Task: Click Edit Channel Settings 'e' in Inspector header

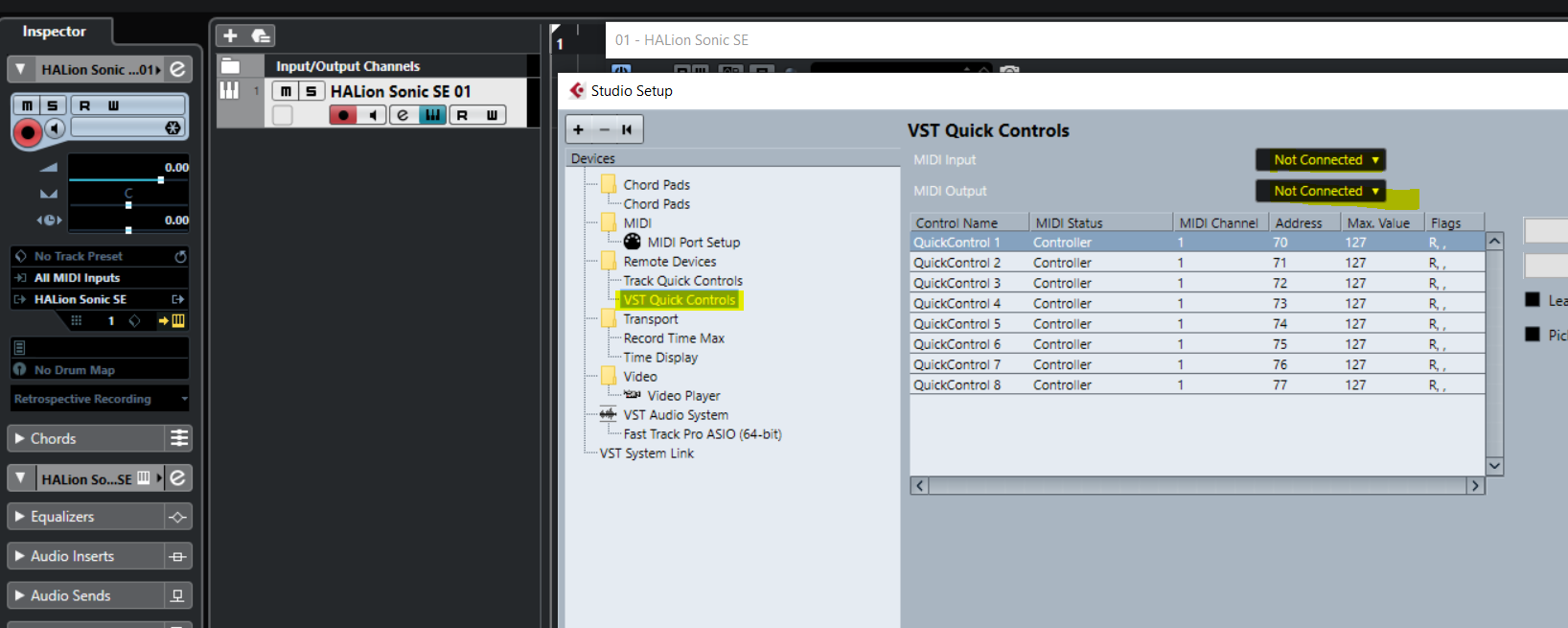Action: (178, 69)
